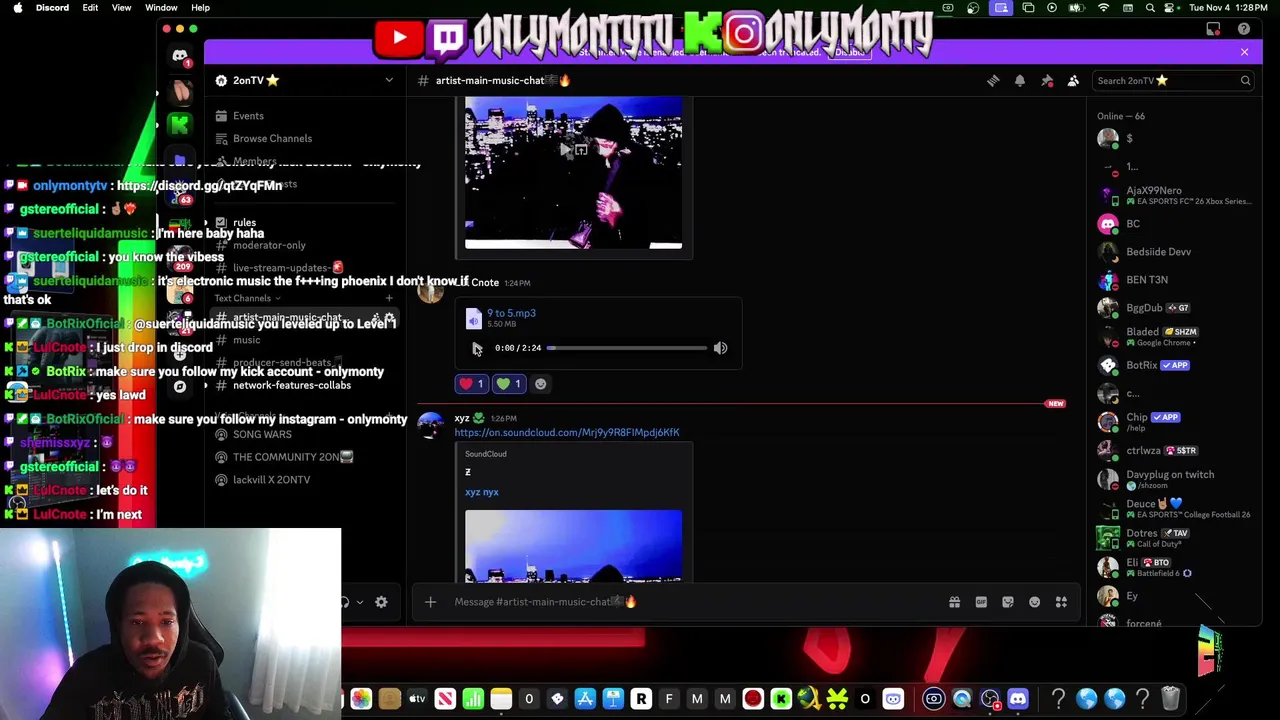Add channel plus next to Text Channels
1280x720 pixels.
[389, 298]
